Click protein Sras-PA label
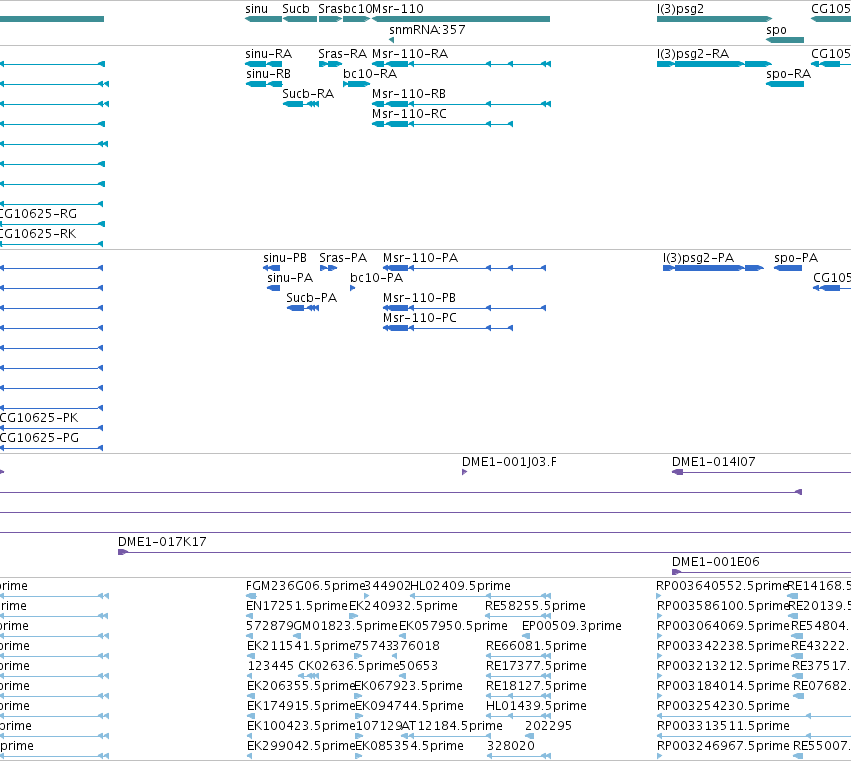Image resolution: width=851 pixels, height=761 pixels. coord(343,258)
